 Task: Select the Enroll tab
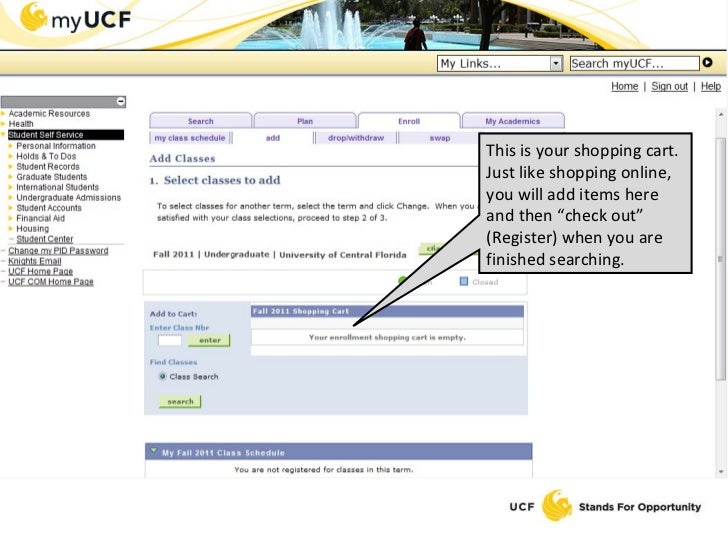point(409,121)
